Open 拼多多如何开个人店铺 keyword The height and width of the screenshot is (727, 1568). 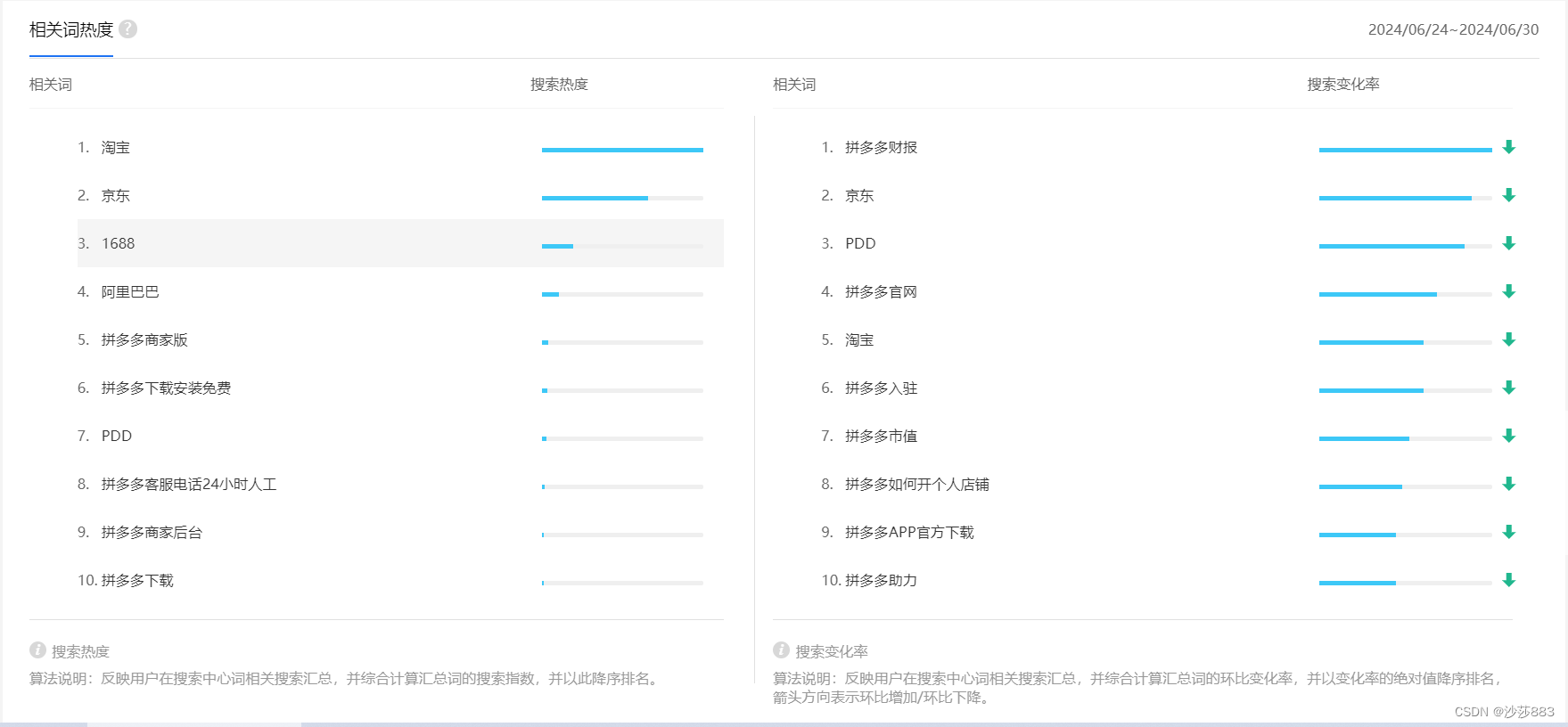coord(917,485)
